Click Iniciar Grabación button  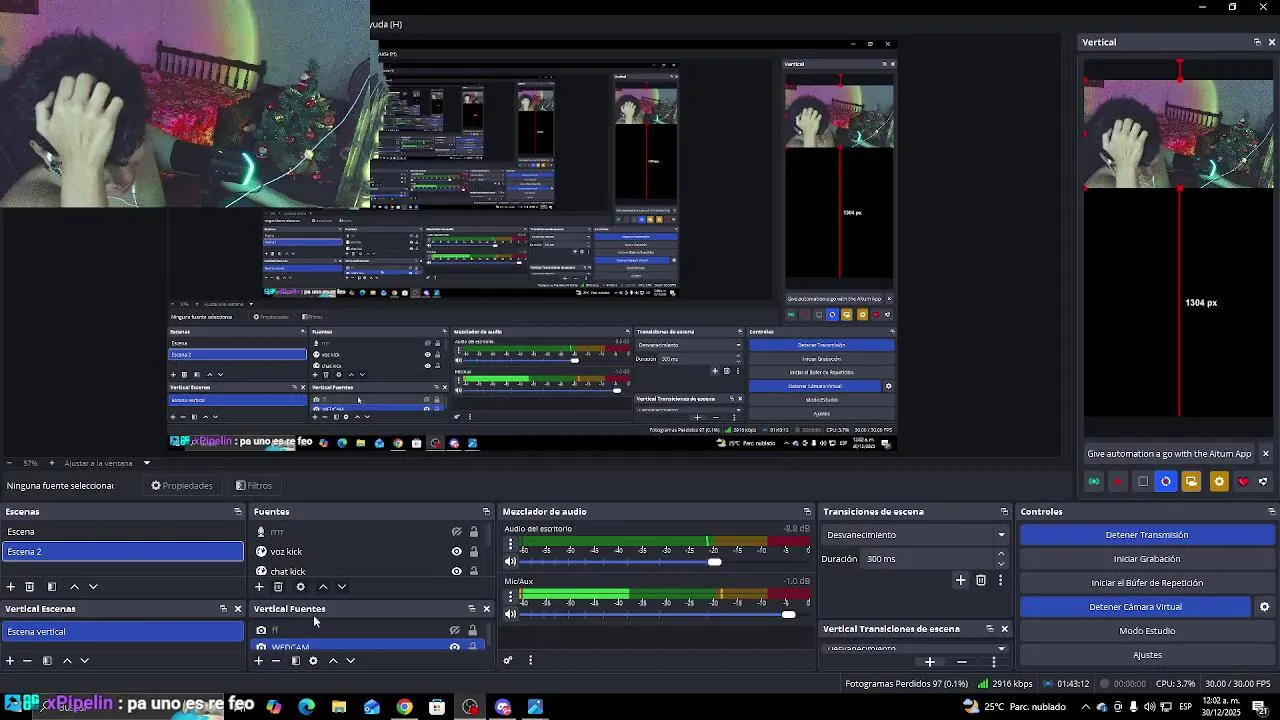tap(1147, 559)
